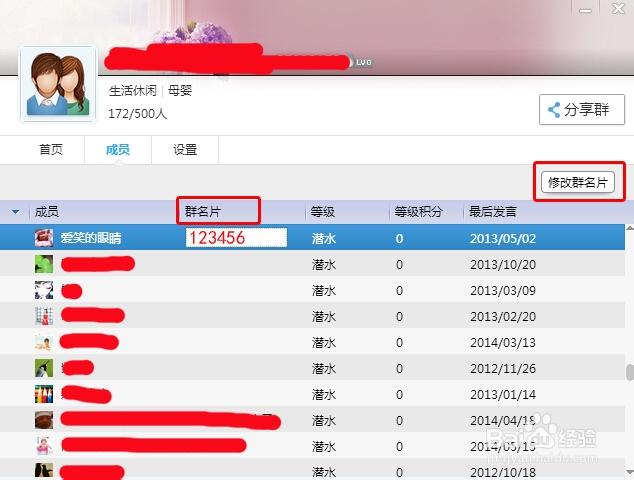
Task: Click the penguin avatar in 2012/11/26 row
Action: pos(44,368)
